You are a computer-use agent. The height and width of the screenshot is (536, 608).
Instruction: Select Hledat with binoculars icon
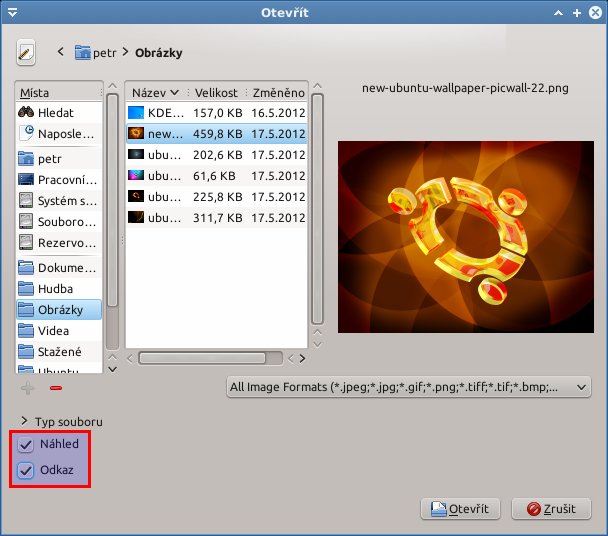[x=59, y=112]
